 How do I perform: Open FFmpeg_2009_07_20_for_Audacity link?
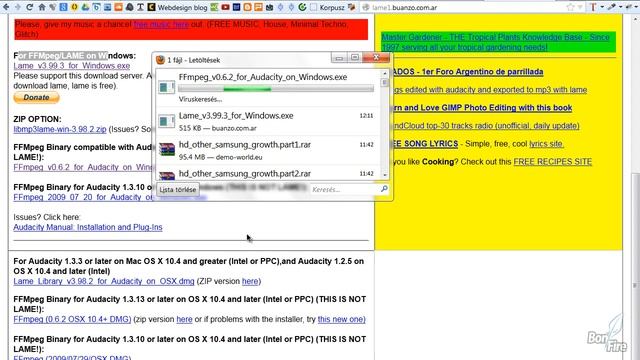click(84, 198)
